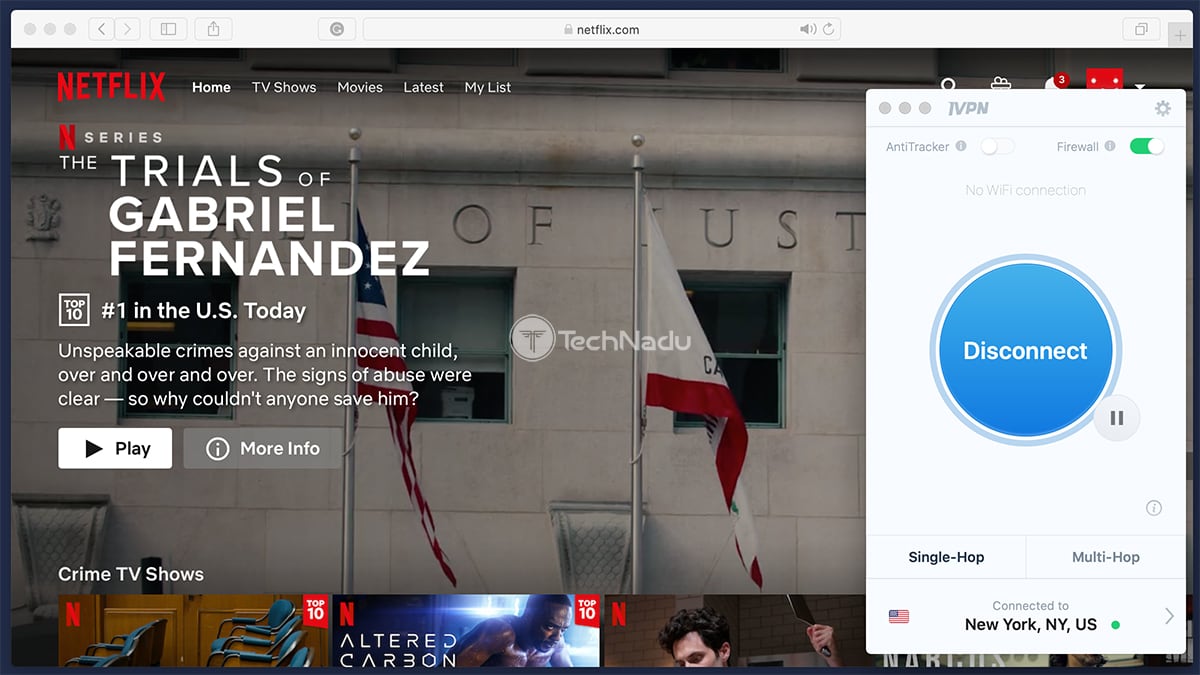Click #1 in the U.S. Today text

click(203, 310)
